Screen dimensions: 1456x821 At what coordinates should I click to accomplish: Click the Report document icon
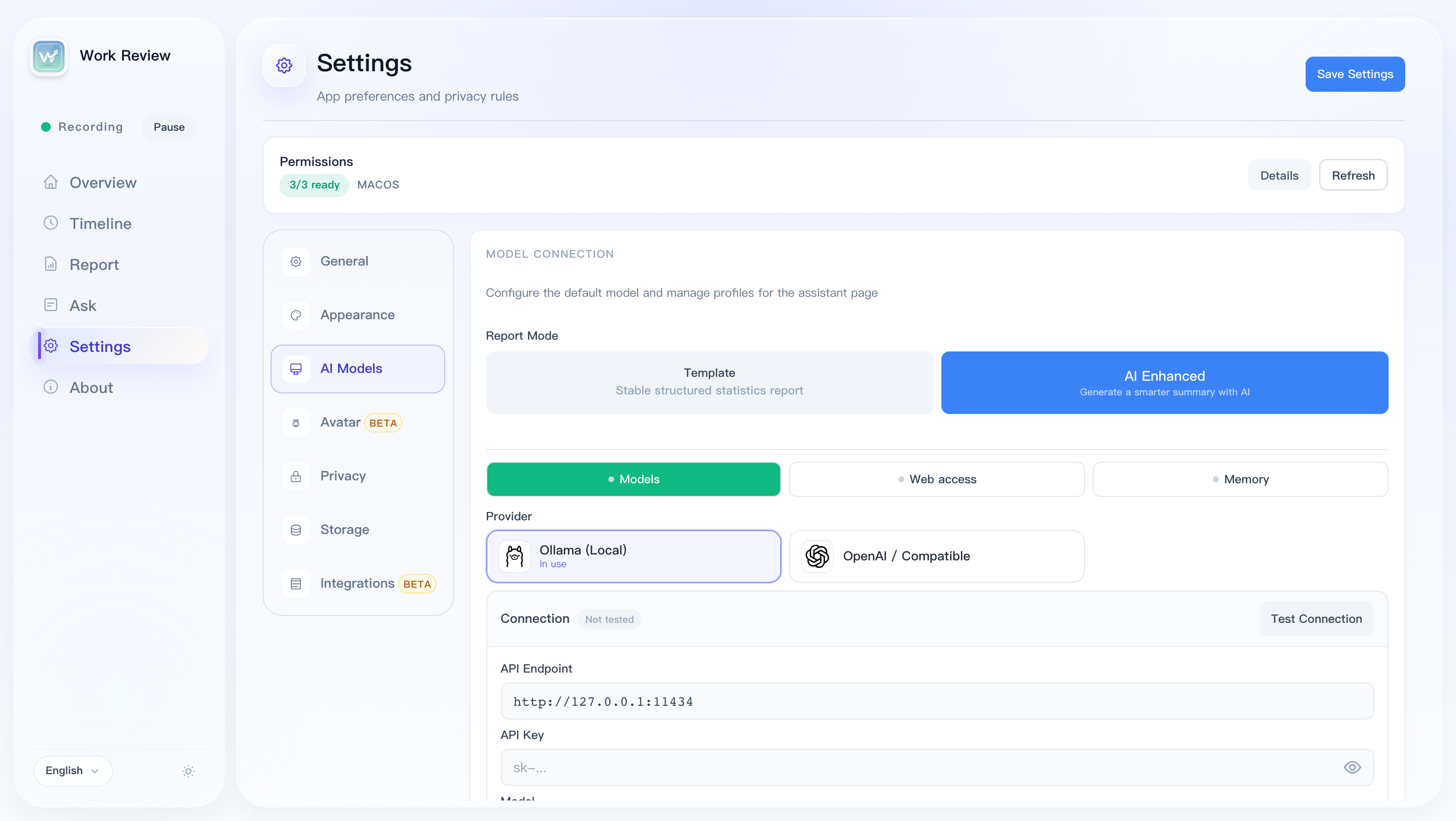(51, 264)
